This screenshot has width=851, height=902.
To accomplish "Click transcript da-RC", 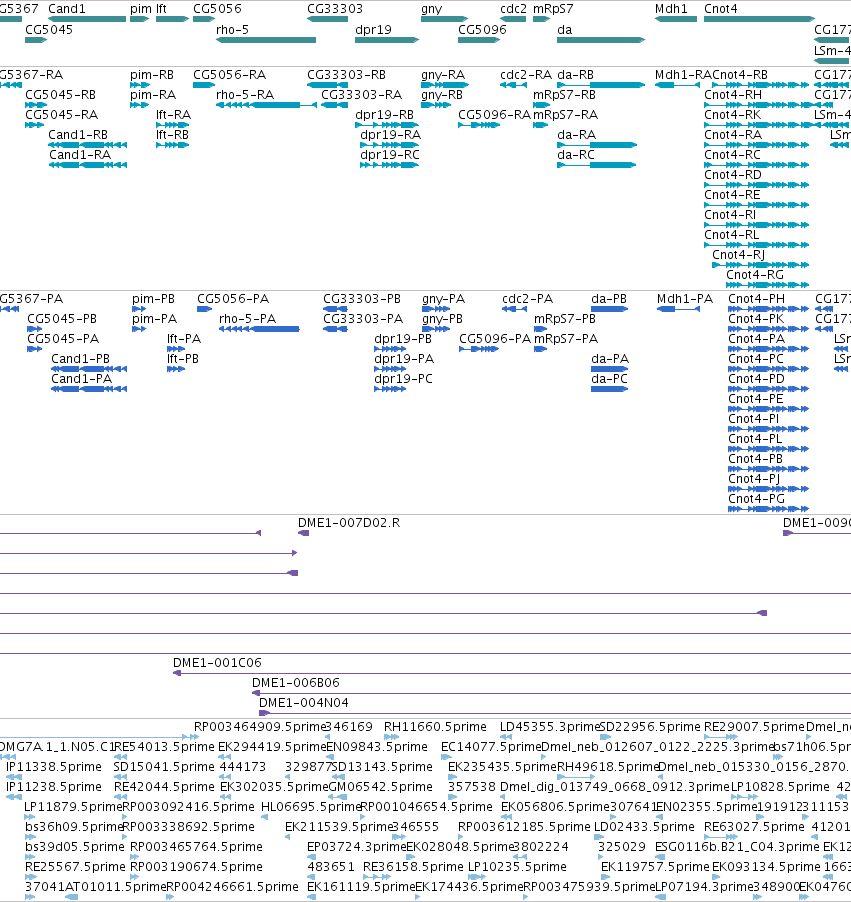I will (576, 155).
